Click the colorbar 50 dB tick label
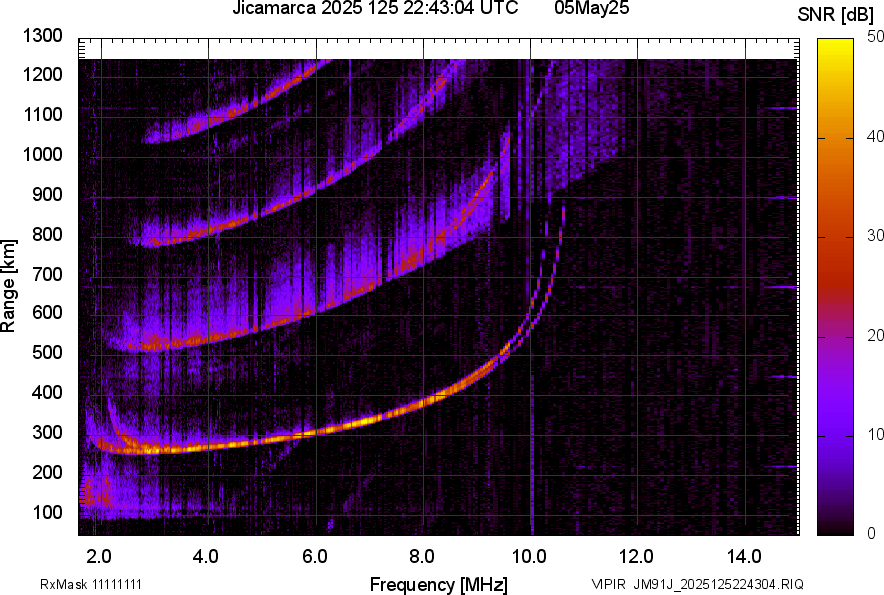Screen dimensions: 884x595 (x=875, y=37)
